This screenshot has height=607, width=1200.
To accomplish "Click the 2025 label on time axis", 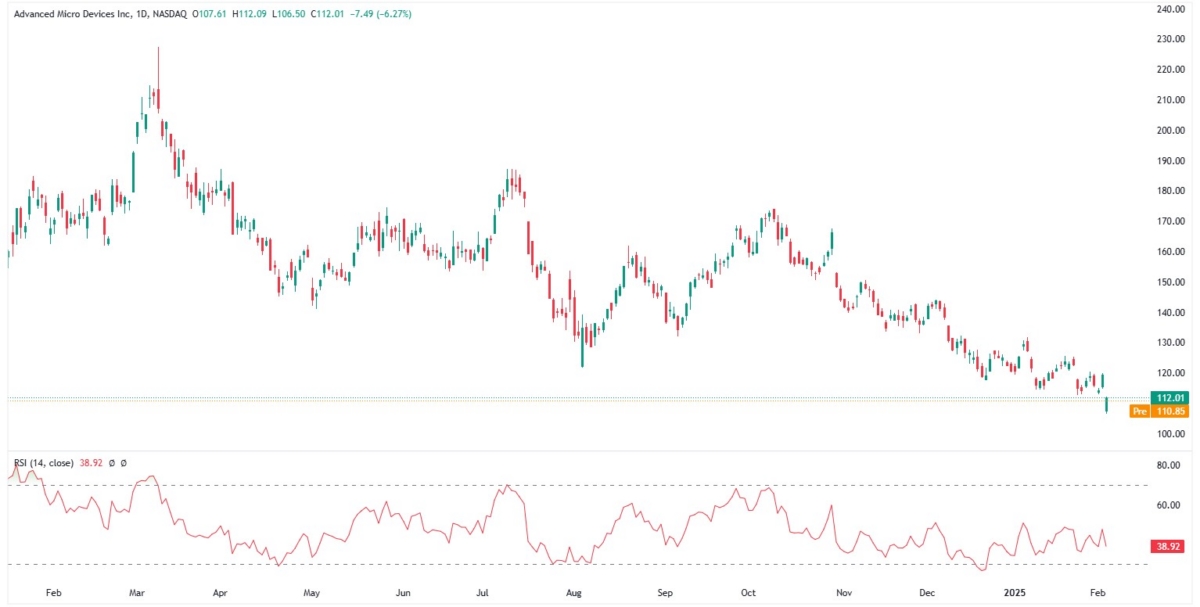I will (x=1015, y=592).
